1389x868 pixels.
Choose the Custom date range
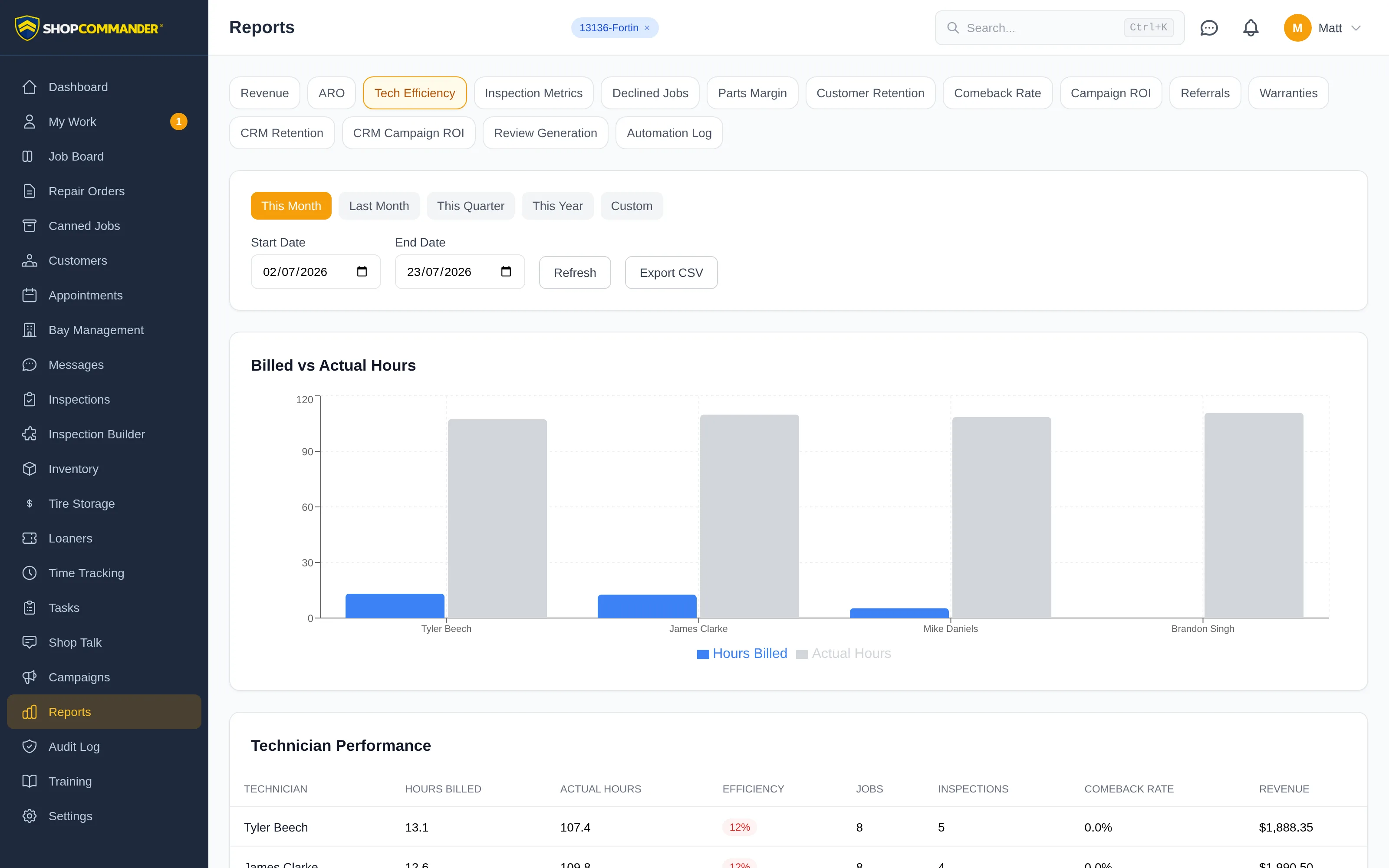tap(632, 206)
